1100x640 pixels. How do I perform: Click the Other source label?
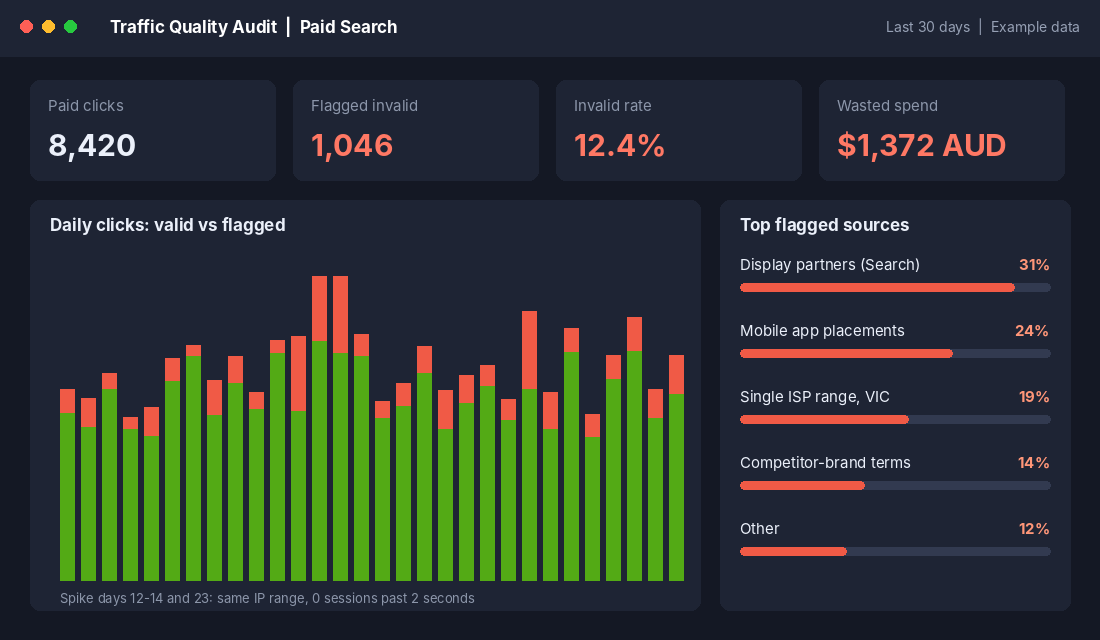tap(760, 528)
